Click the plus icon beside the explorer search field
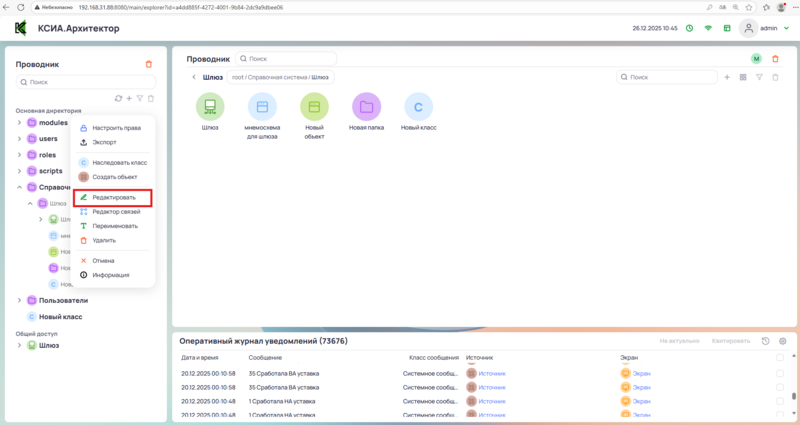The image size is (800, 425). tap(727, 77)
